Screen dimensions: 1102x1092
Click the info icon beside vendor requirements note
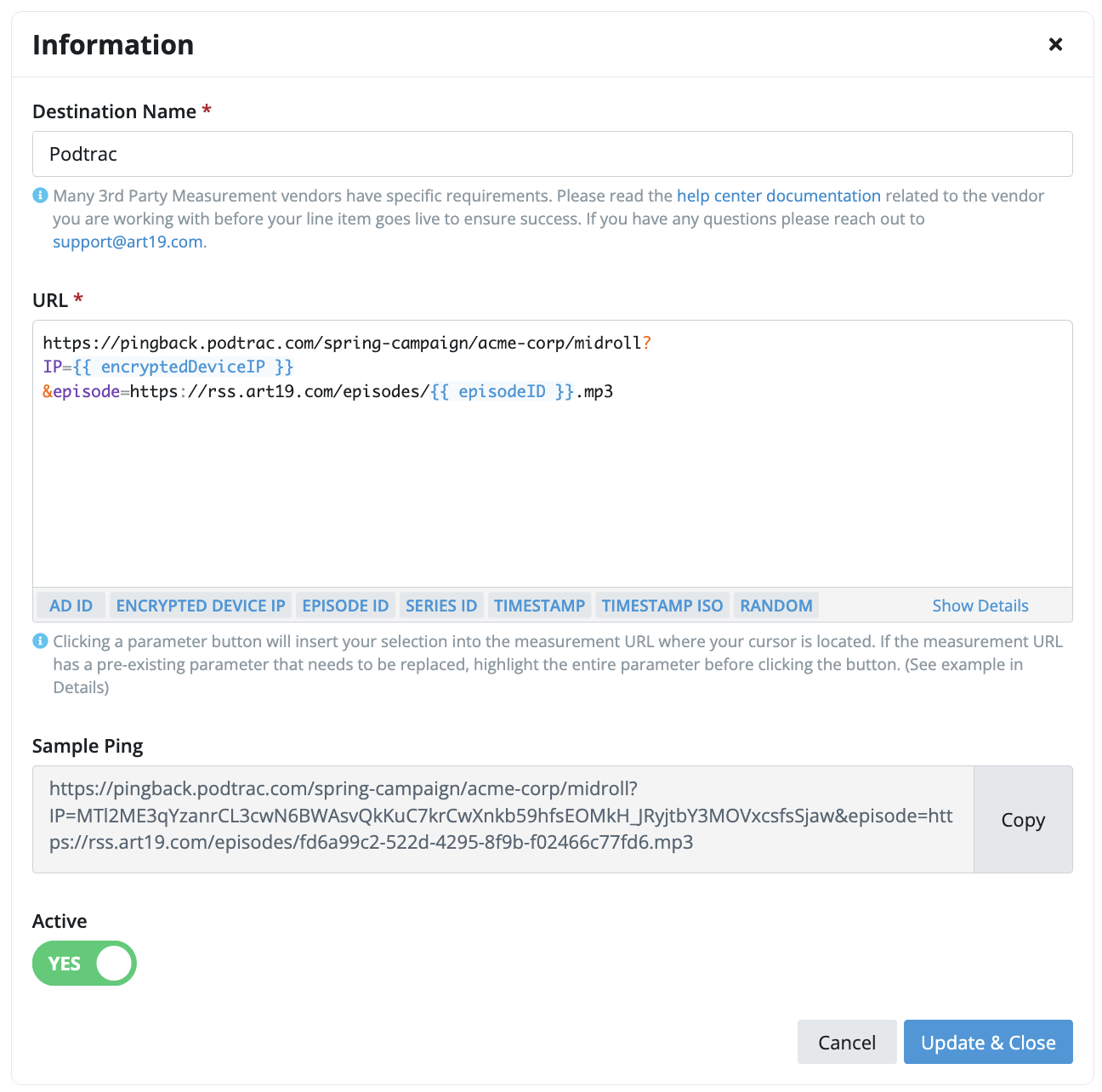coord(40,196)
